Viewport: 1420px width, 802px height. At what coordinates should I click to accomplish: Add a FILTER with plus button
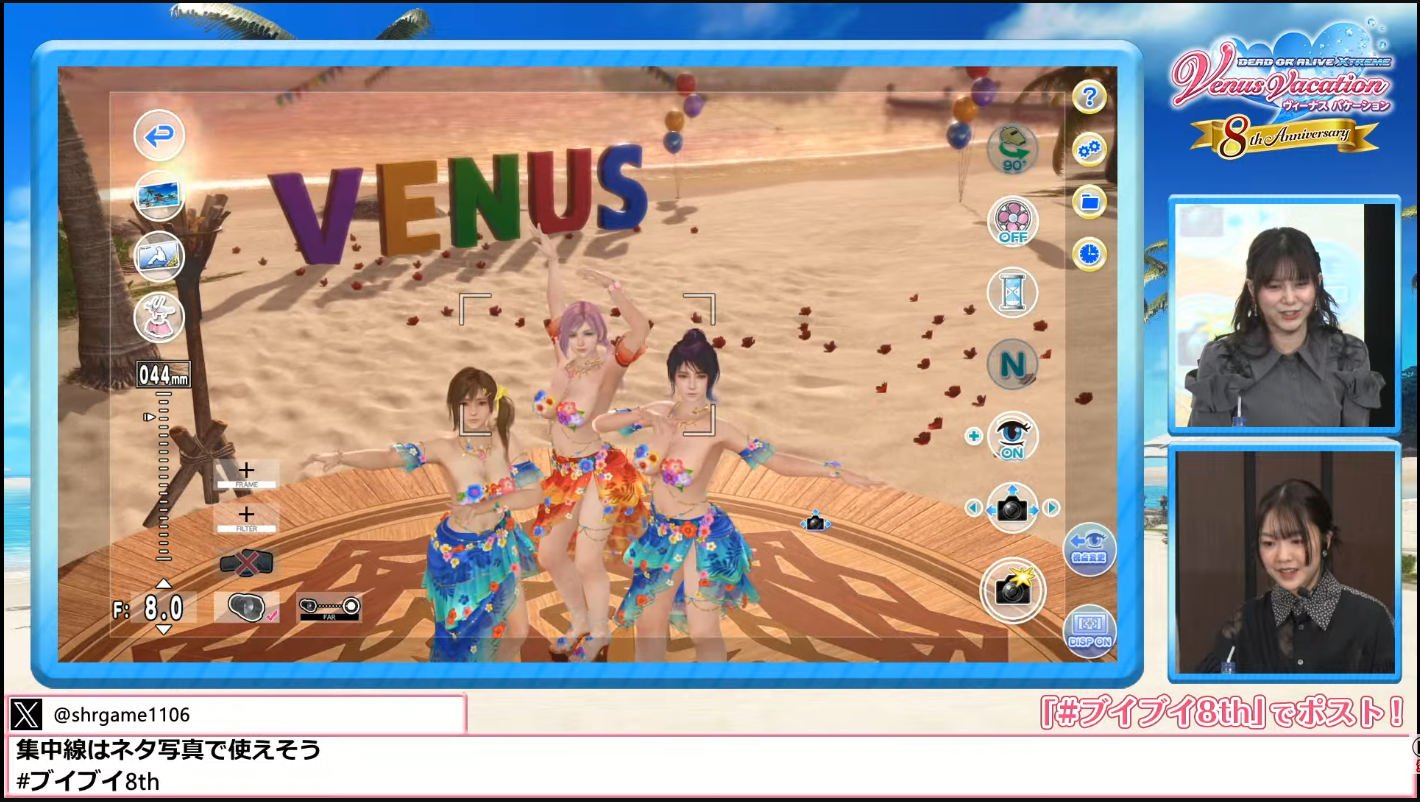pyautogui.click(x=246, y=517)
